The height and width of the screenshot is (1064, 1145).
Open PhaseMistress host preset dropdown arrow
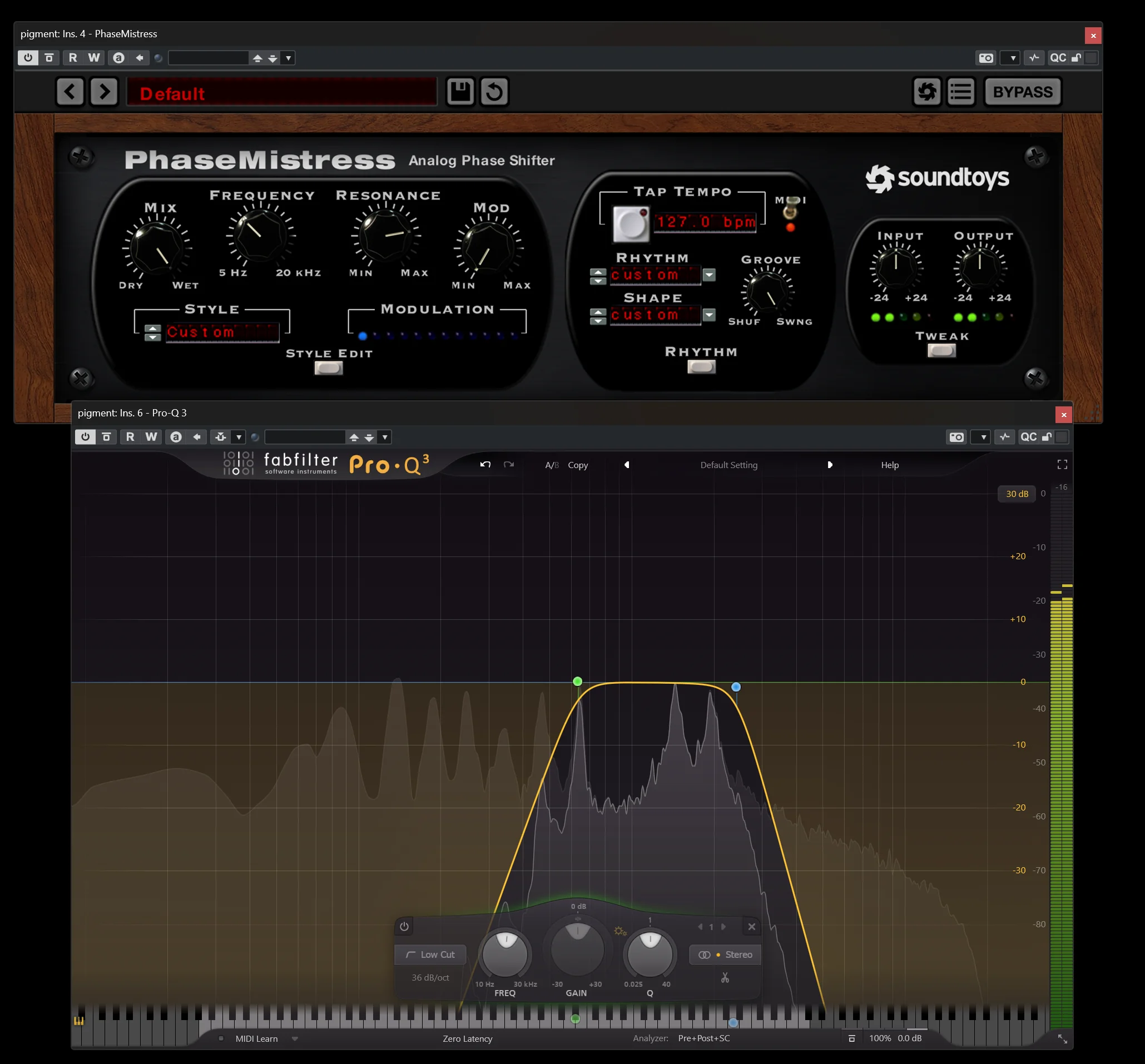[x=289, y=58]
